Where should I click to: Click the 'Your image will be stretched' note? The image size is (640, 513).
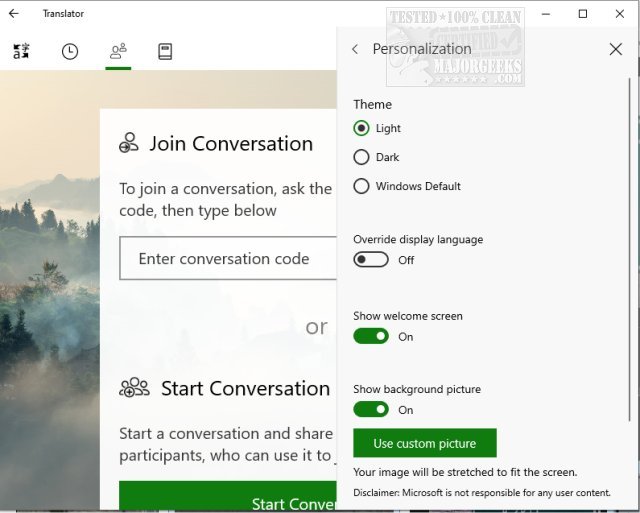point(465,472)
